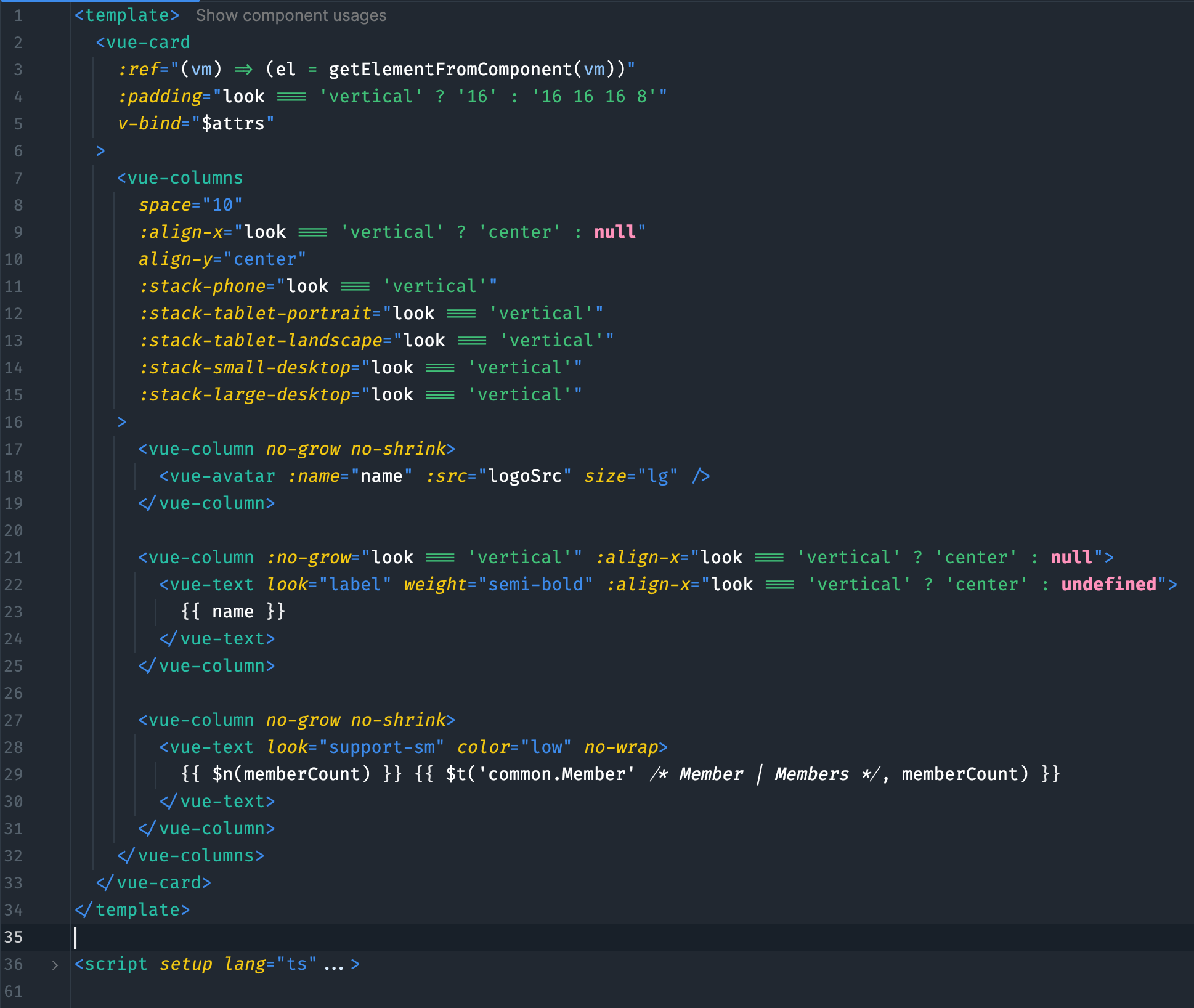This screenshot has width=1194, height=1008.
Task: Click the $attrs value
Action: click(x=233, y=124)
